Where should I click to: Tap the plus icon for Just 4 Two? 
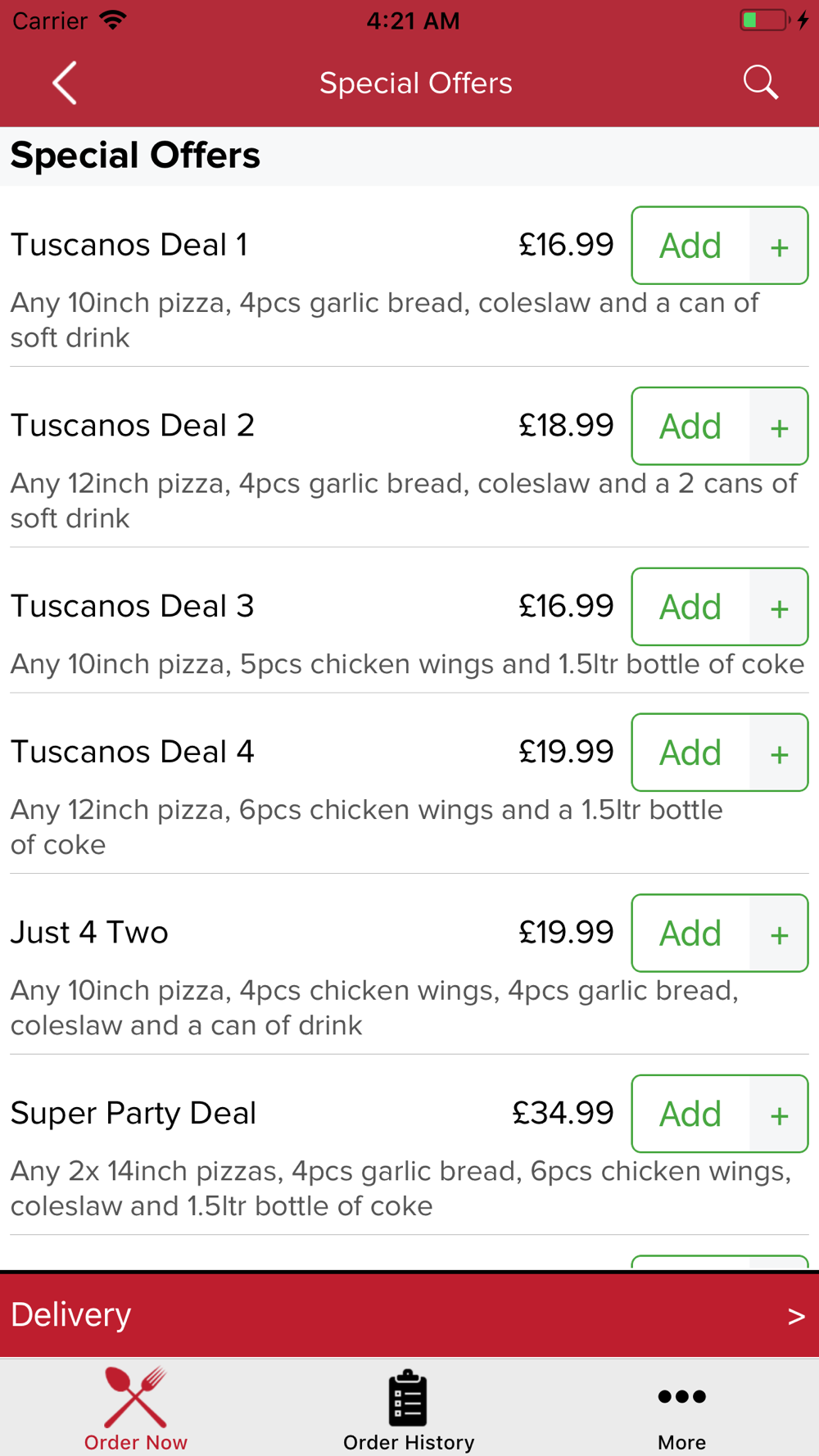coord(779,934)
